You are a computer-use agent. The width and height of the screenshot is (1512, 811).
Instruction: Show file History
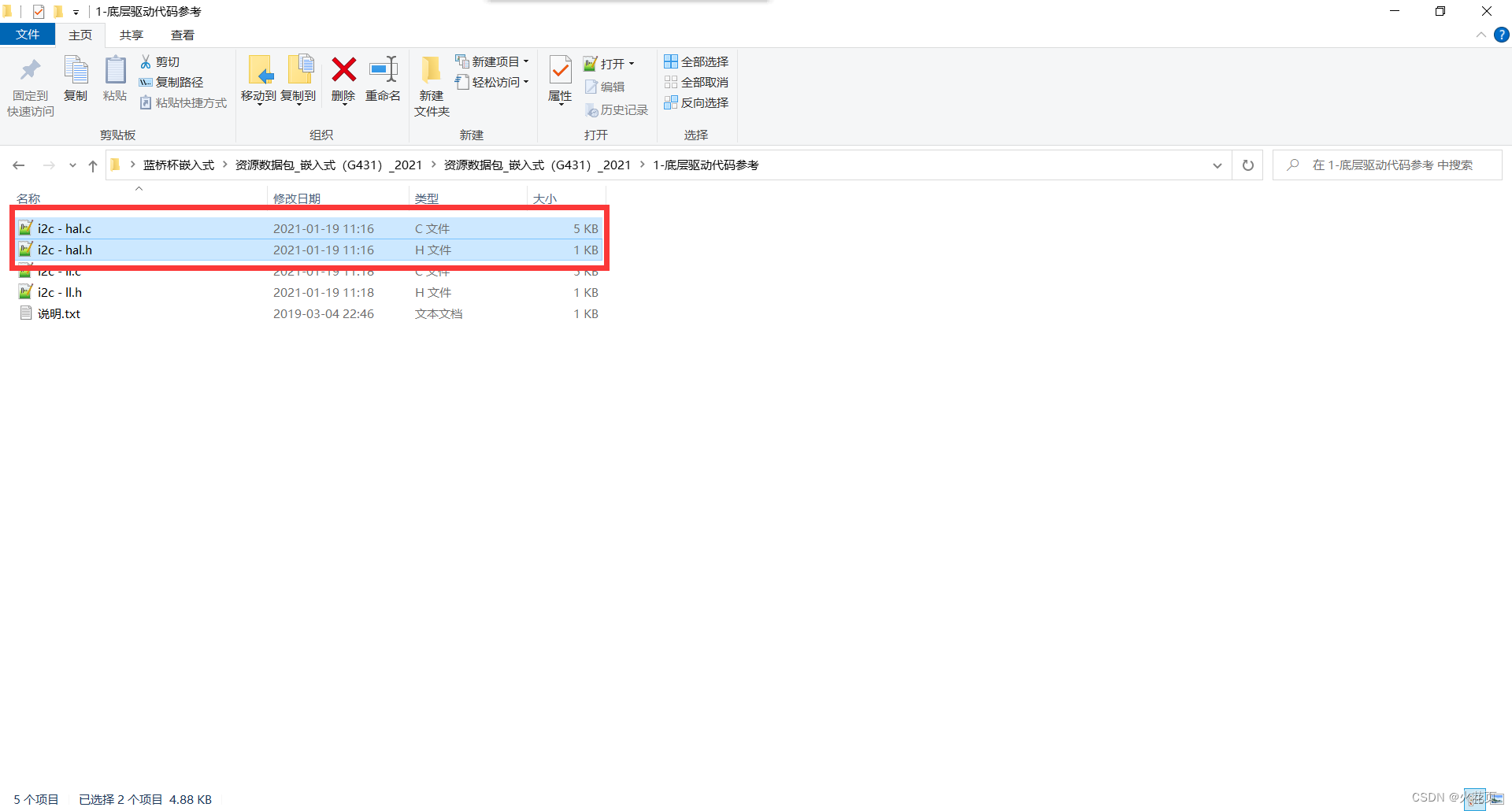coord(617,110)
